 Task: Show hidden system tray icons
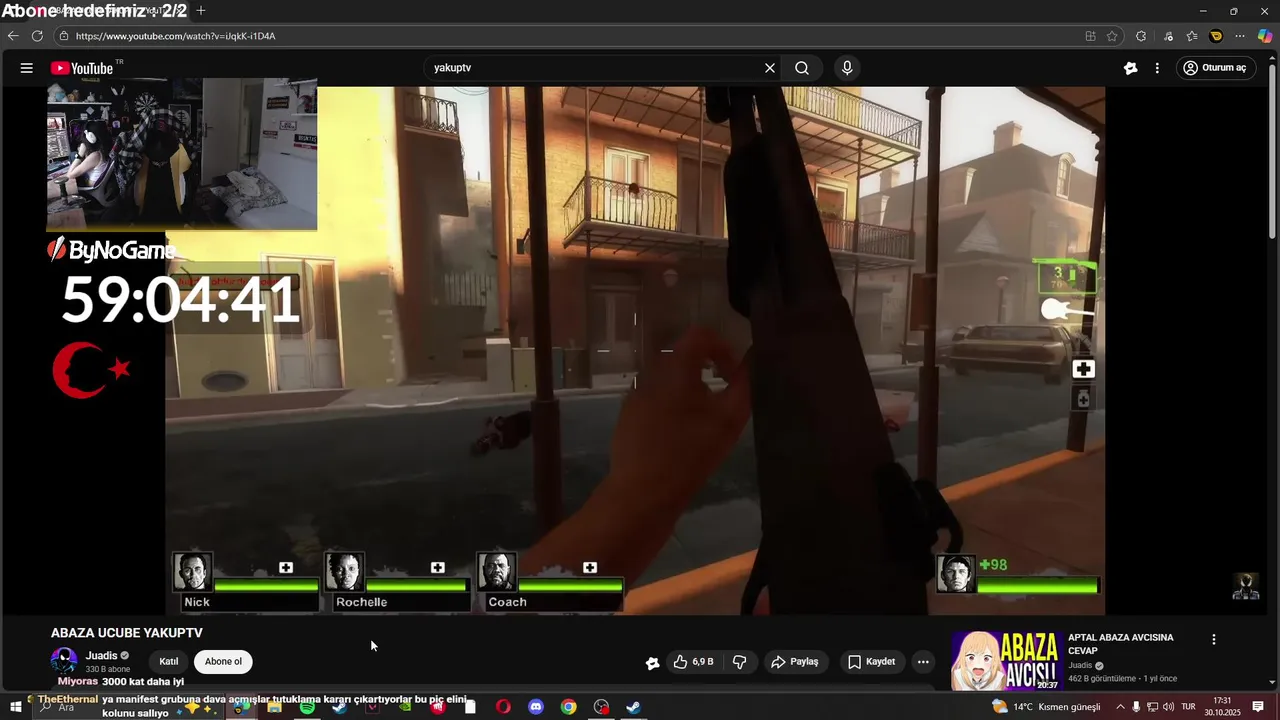pyautogui.click(x=1120, y=707)
